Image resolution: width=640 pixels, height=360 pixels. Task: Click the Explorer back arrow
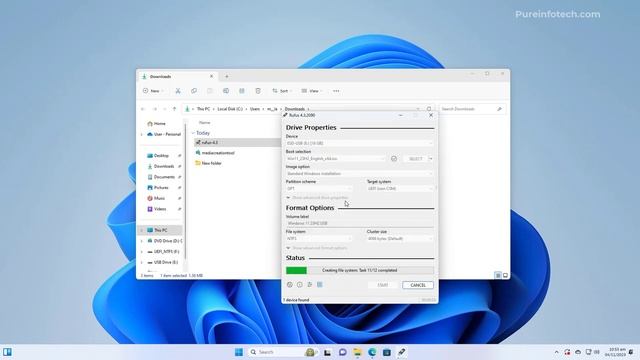pos(143,109)
